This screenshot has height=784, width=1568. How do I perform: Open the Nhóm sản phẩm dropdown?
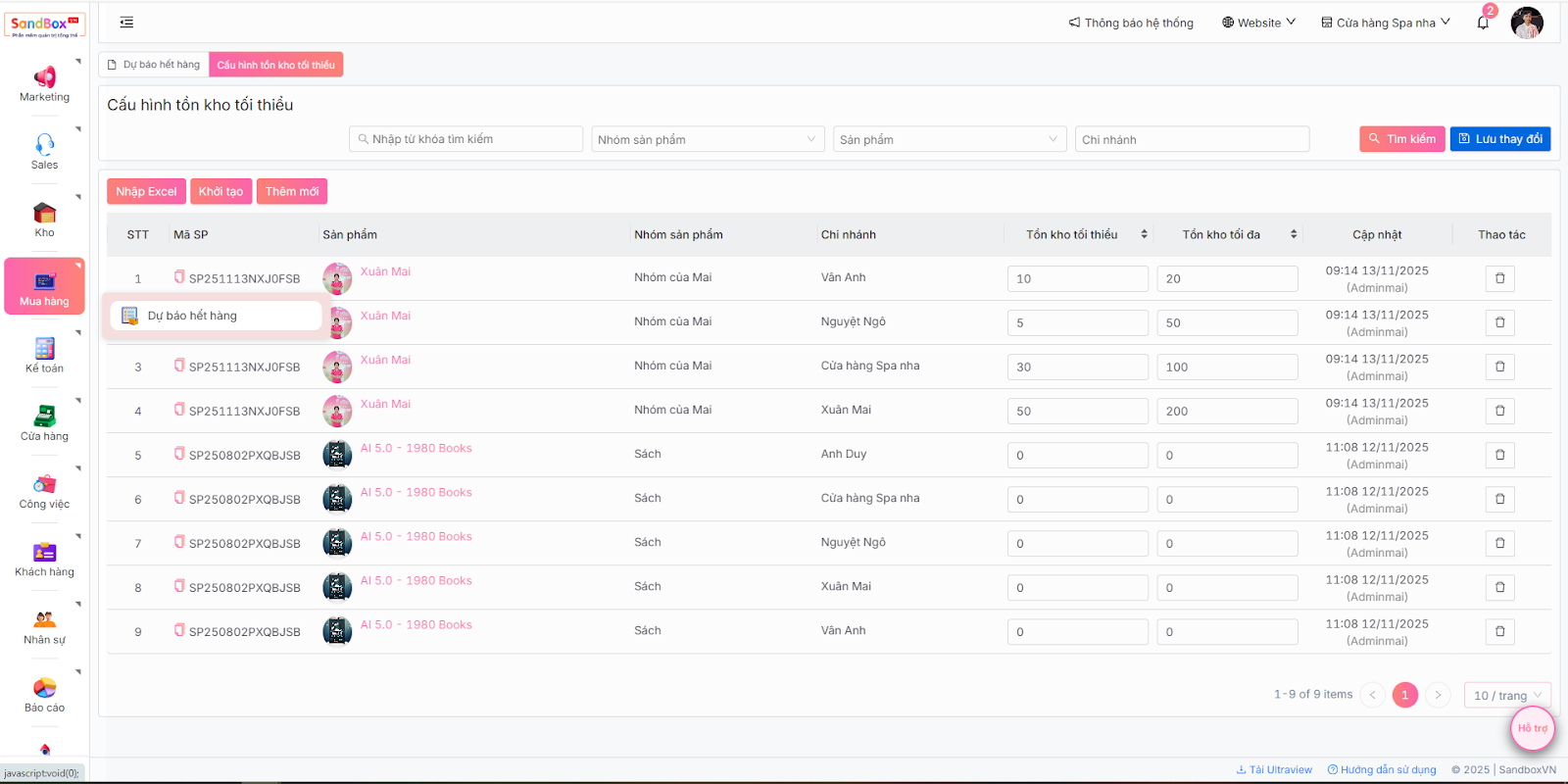click(707, 139)
